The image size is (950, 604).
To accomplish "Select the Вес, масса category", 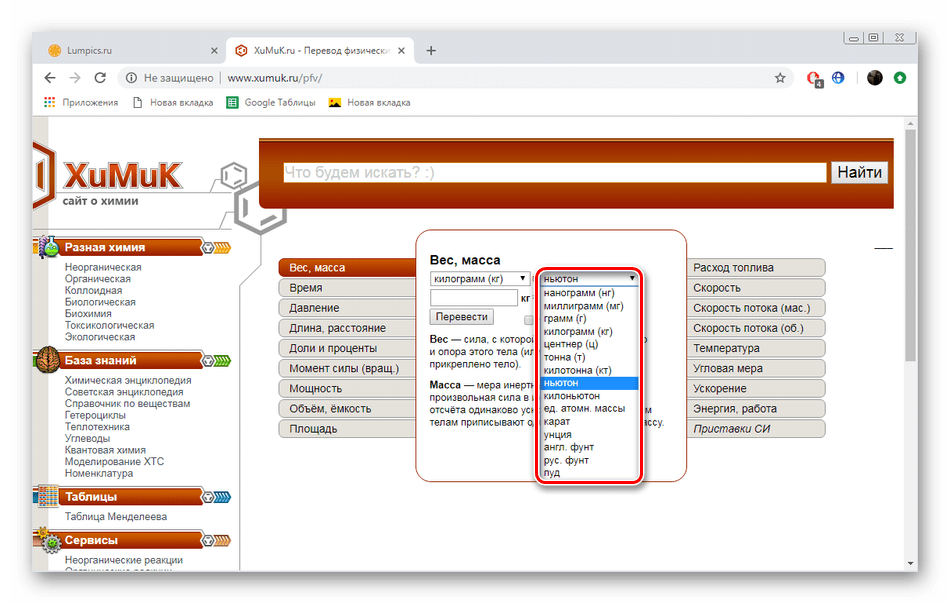I will (348, 268).
